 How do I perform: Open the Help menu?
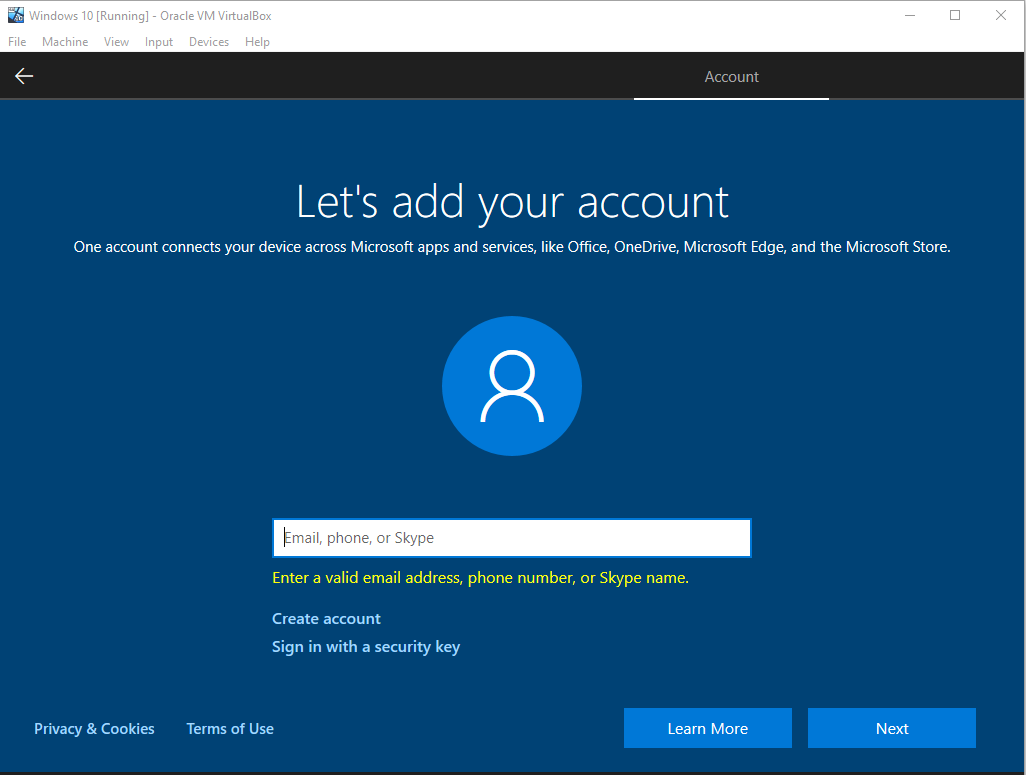coord(257,41)
